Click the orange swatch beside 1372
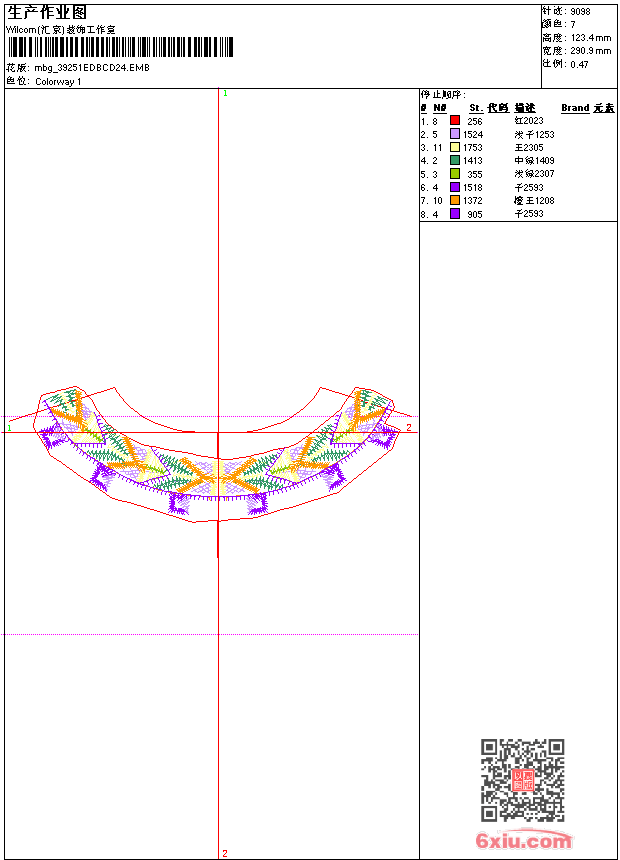The width and height of the screenshot is (620, 860). pos(455,200)
